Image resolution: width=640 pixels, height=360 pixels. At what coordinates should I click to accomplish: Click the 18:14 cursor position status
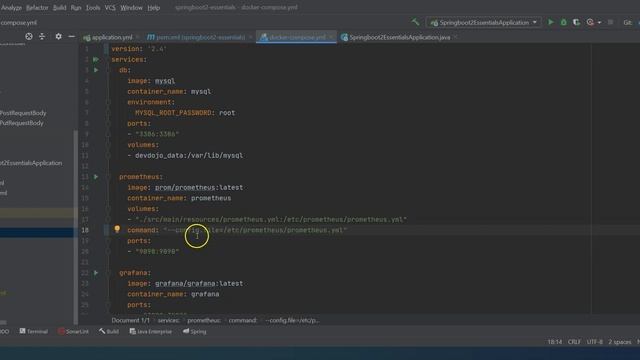pyautogui.click(x=554, y=342)
